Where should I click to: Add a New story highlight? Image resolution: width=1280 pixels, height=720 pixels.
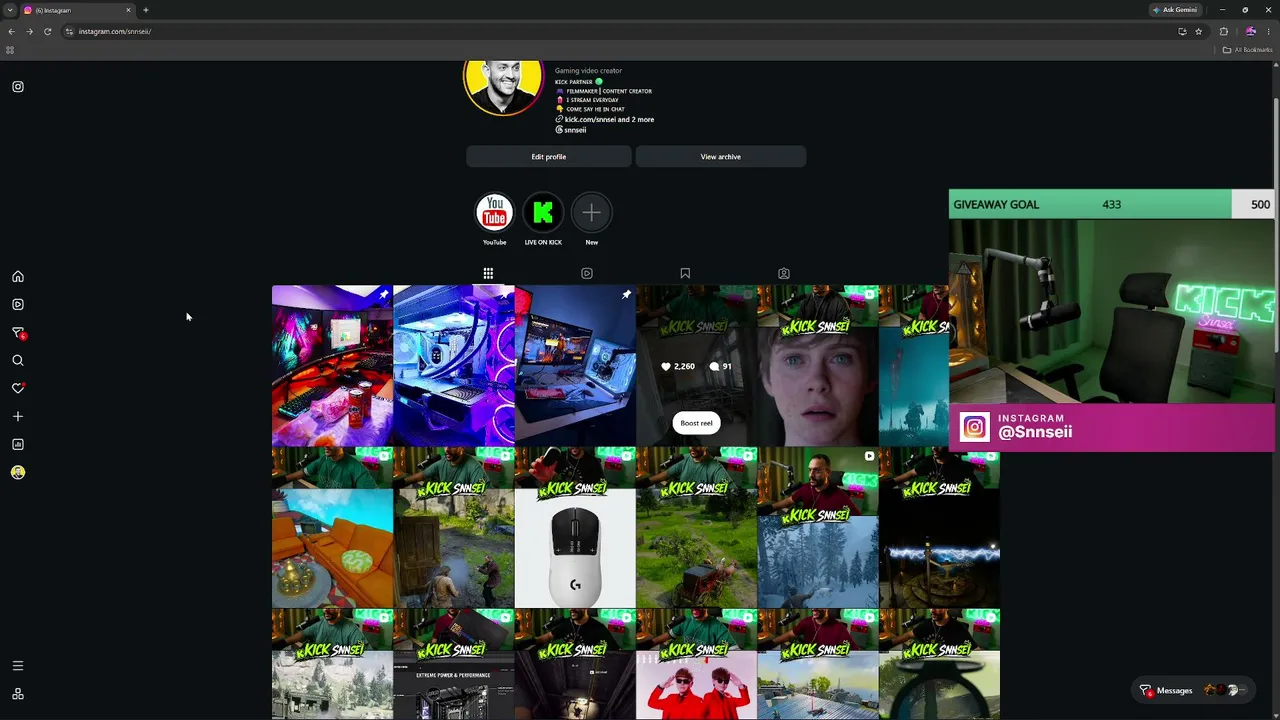point(592,213)
